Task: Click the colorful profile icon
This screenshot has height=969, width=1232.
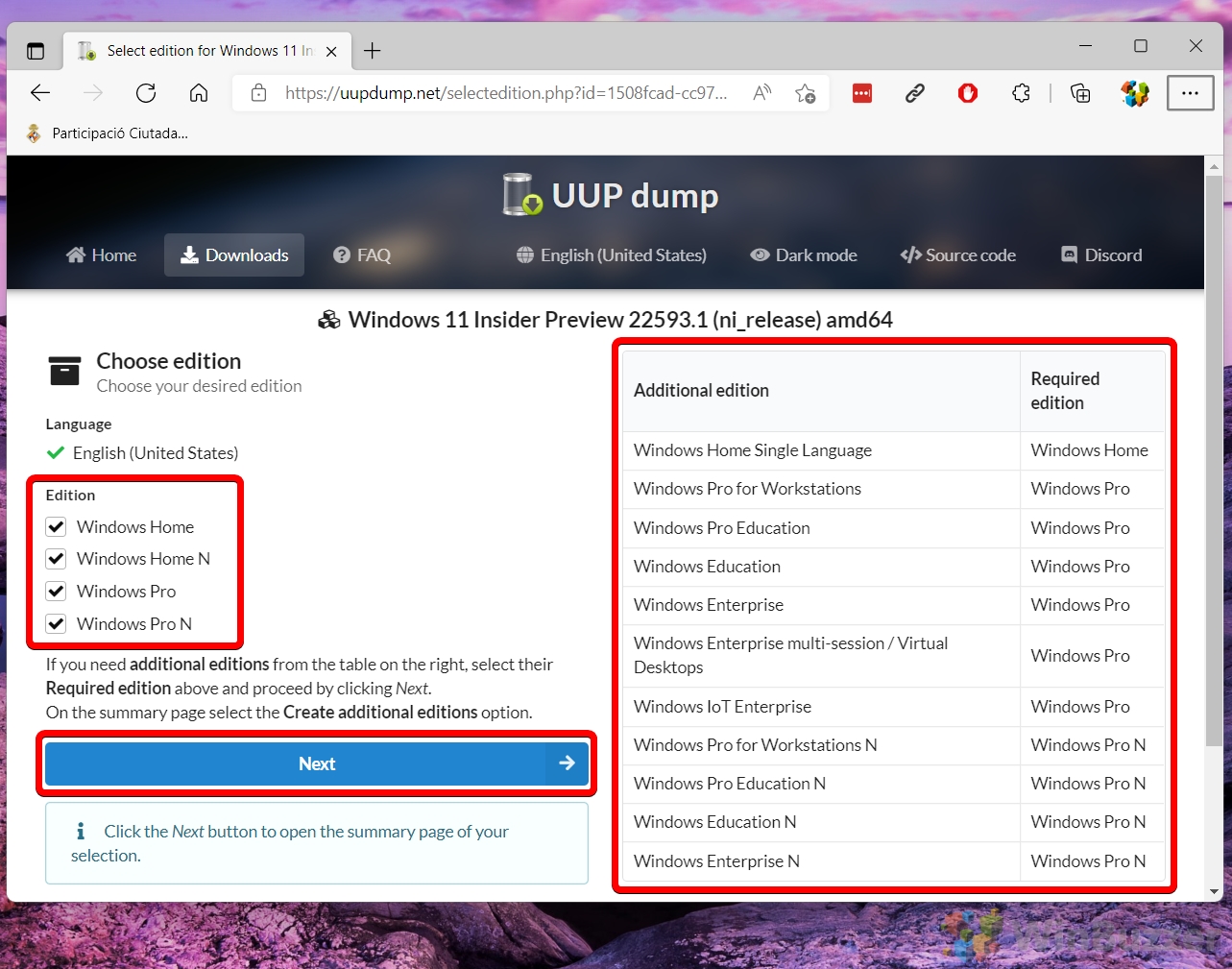Action: pos(1135,93)
